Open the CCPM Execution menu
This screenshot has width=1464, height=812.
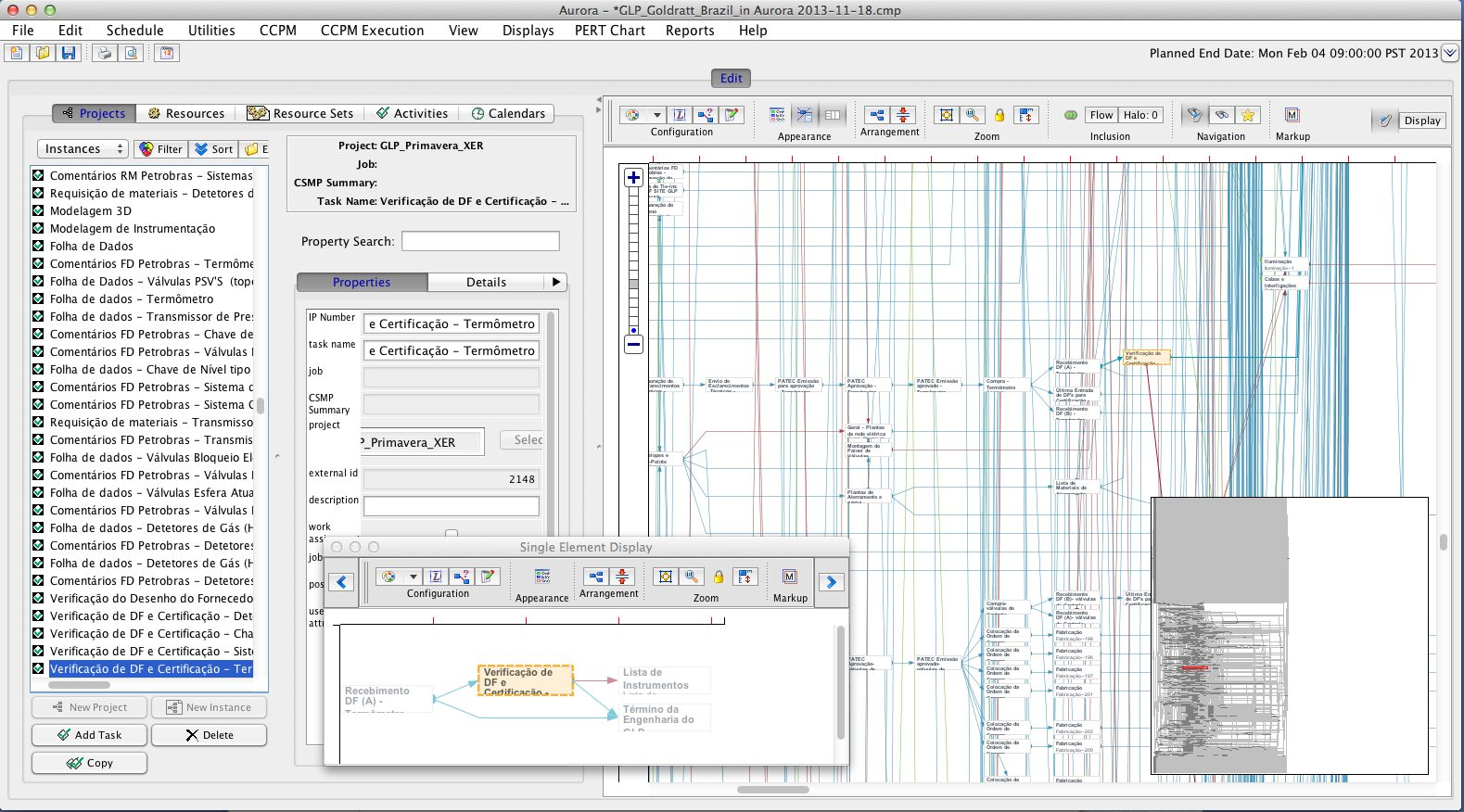tap(372, 31)
